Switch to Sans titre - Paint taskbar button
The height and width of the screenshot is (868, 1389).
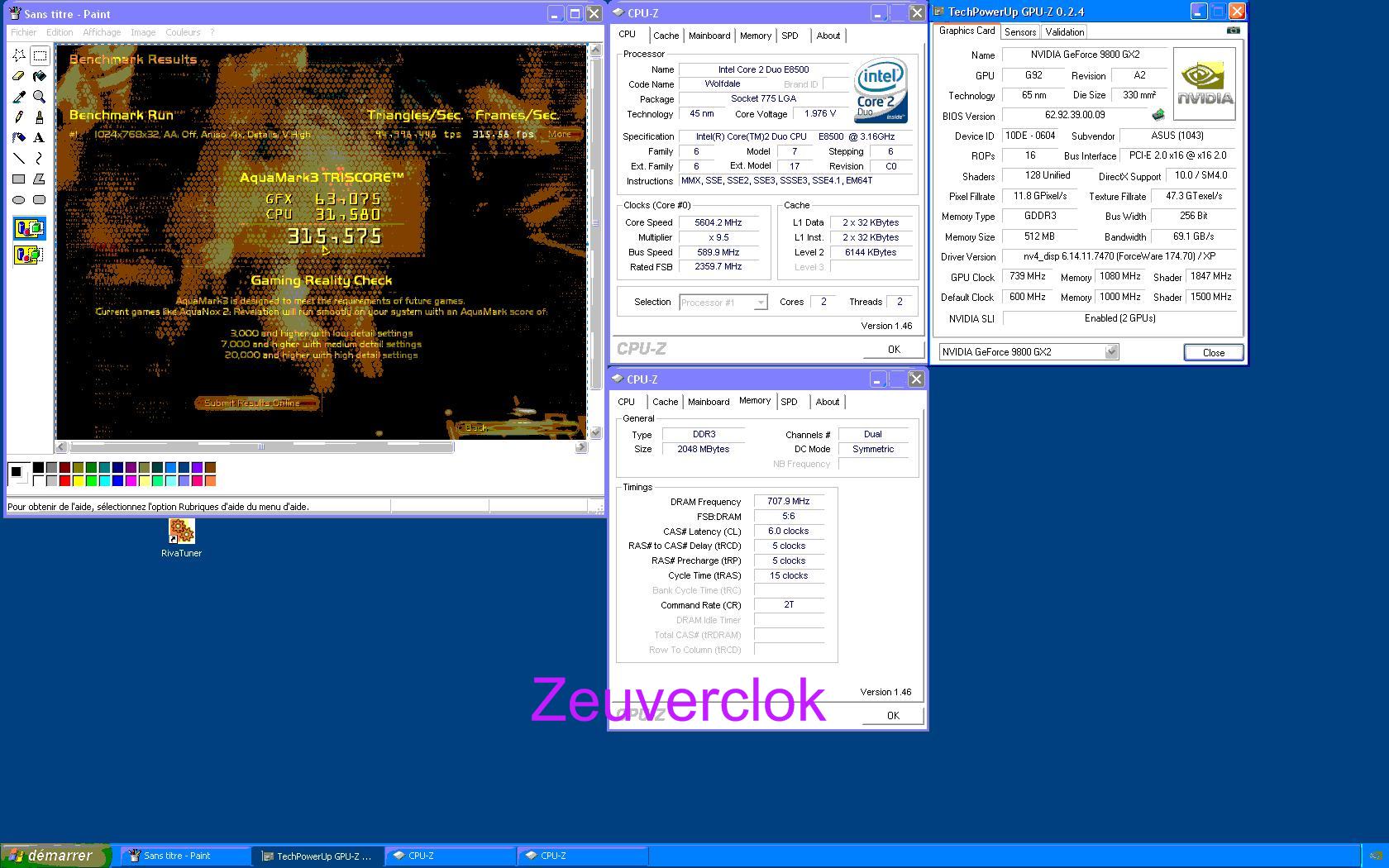tap(185, 856)
